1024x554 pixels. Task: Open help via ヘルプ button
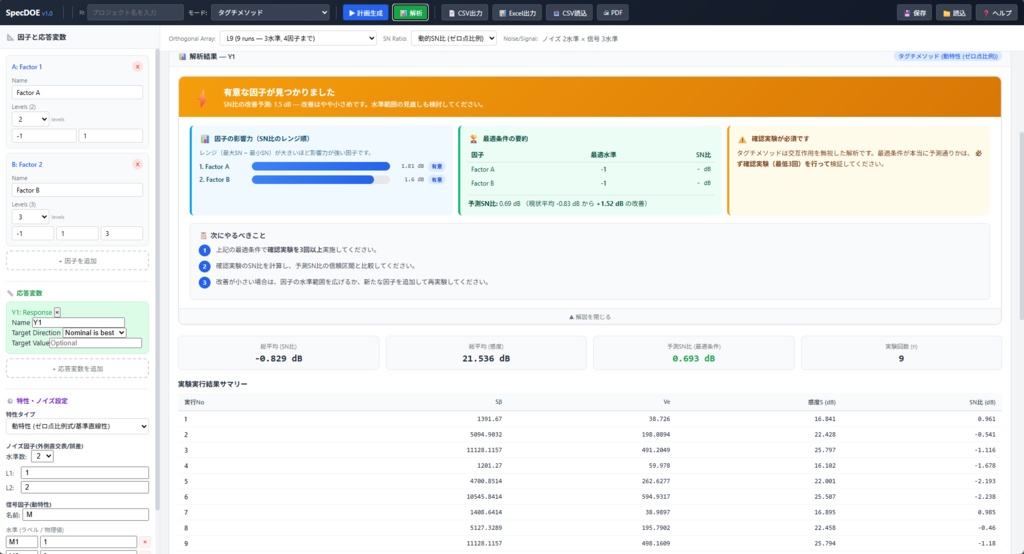[x=997, y=12]
